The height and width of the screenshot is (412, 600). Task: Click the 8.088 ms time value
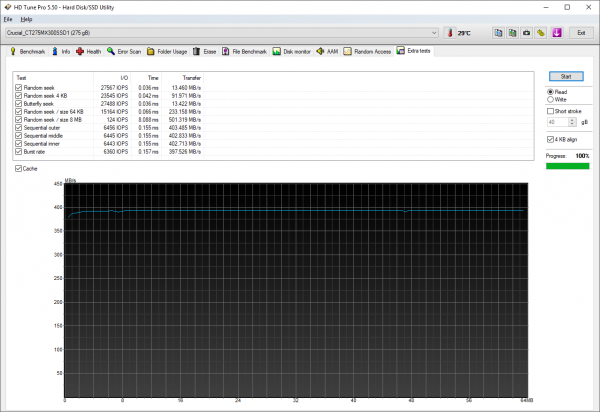[x=148, y=120]
